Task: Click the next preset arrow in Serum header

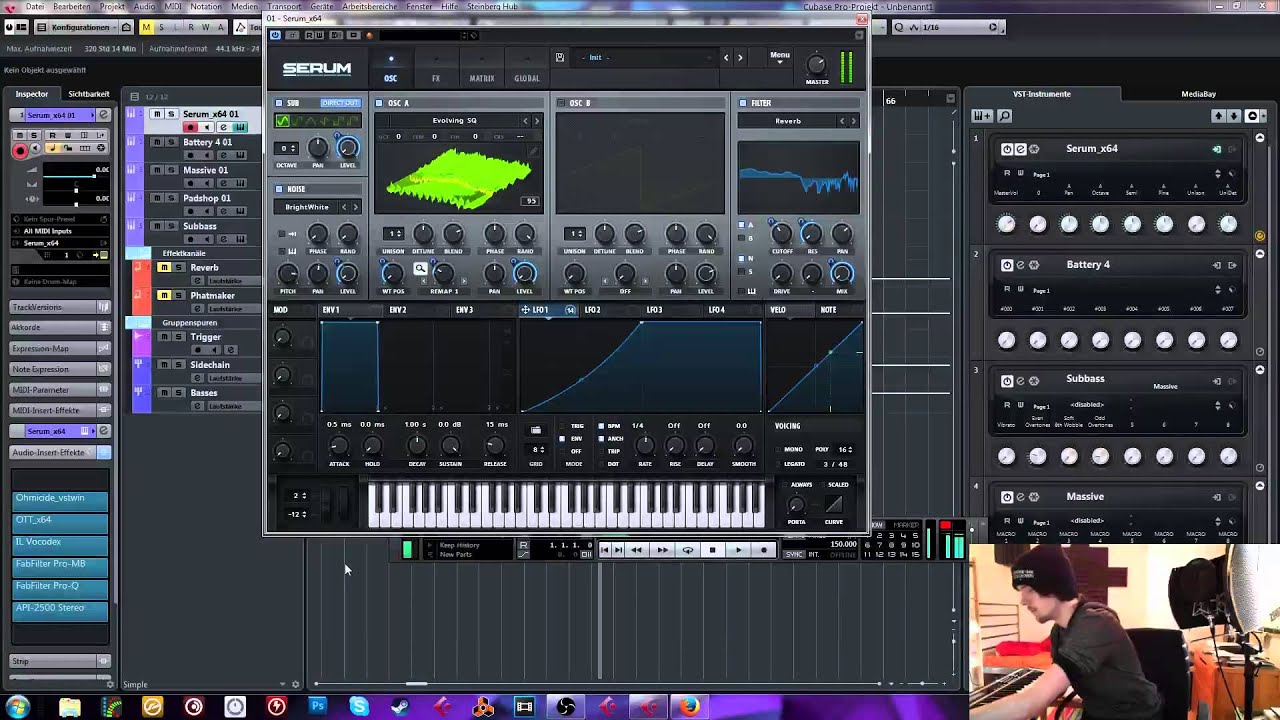Action: tap(740, 57)
